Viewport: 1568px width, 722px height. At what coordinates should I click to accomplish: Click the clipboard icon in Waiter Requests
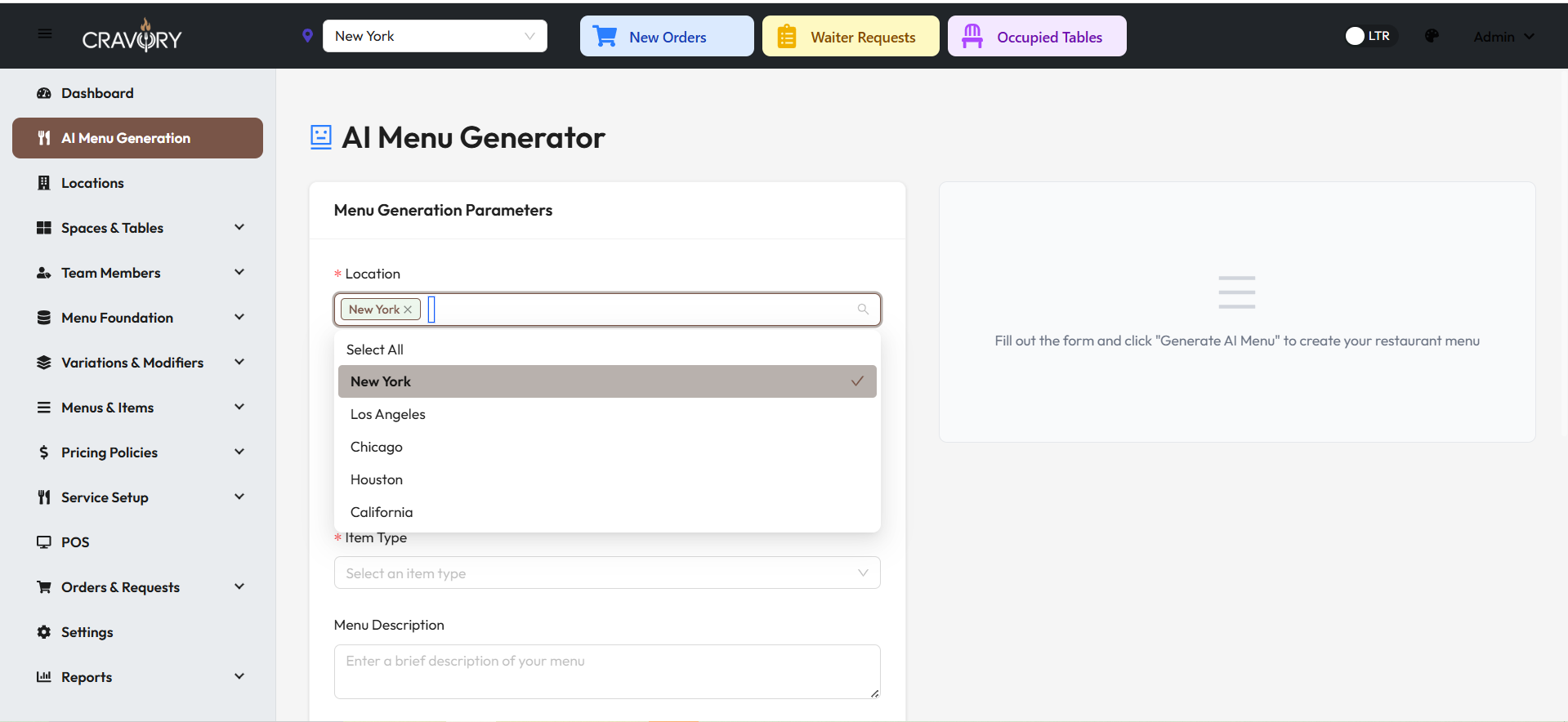[x=787, y=37]
